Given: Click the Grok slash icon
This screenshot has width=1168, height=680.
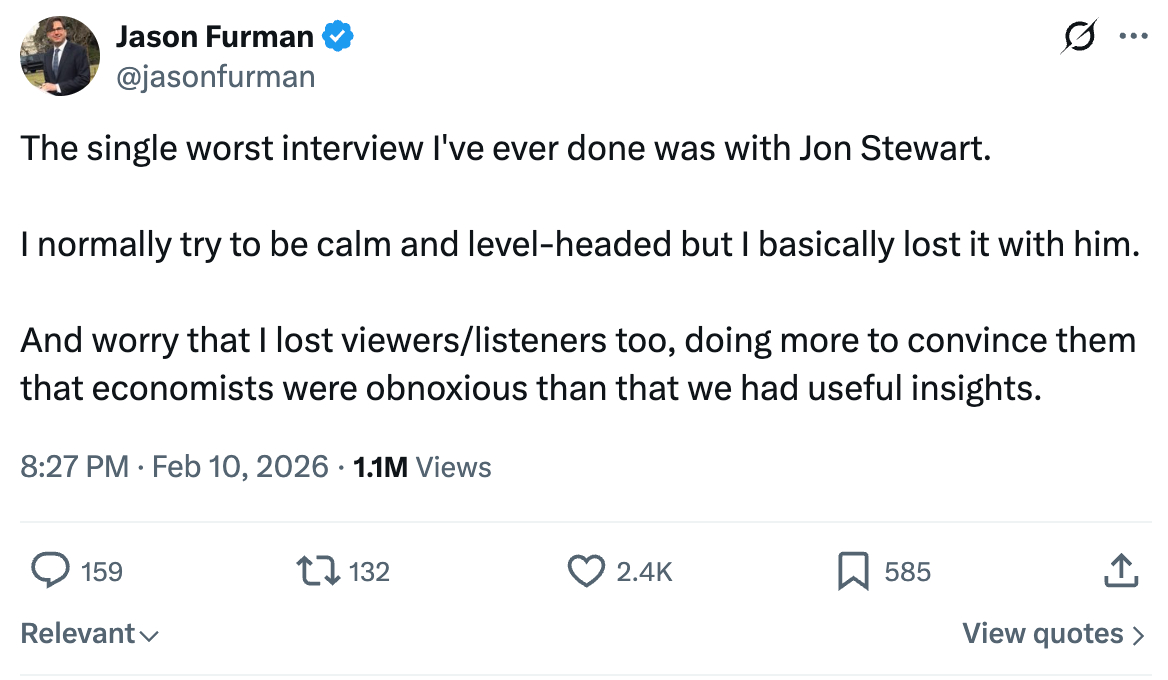Looking at the screenshot, I should pos(1080,36).
